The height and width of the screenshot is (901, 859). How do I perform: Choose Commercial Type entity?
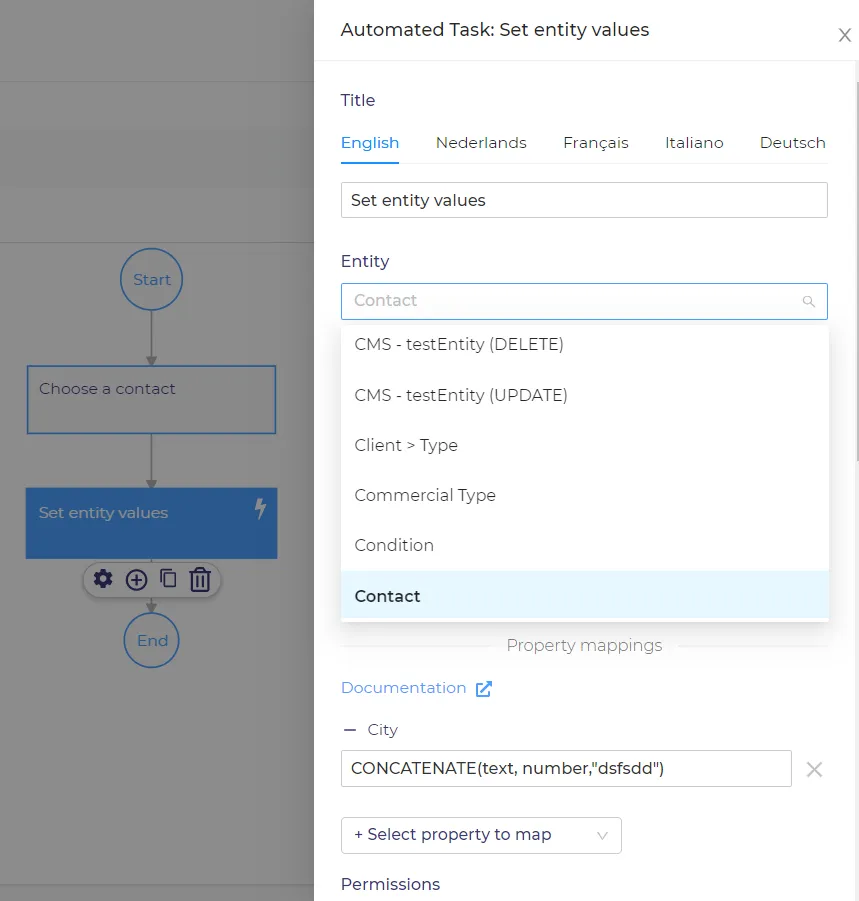584,495
